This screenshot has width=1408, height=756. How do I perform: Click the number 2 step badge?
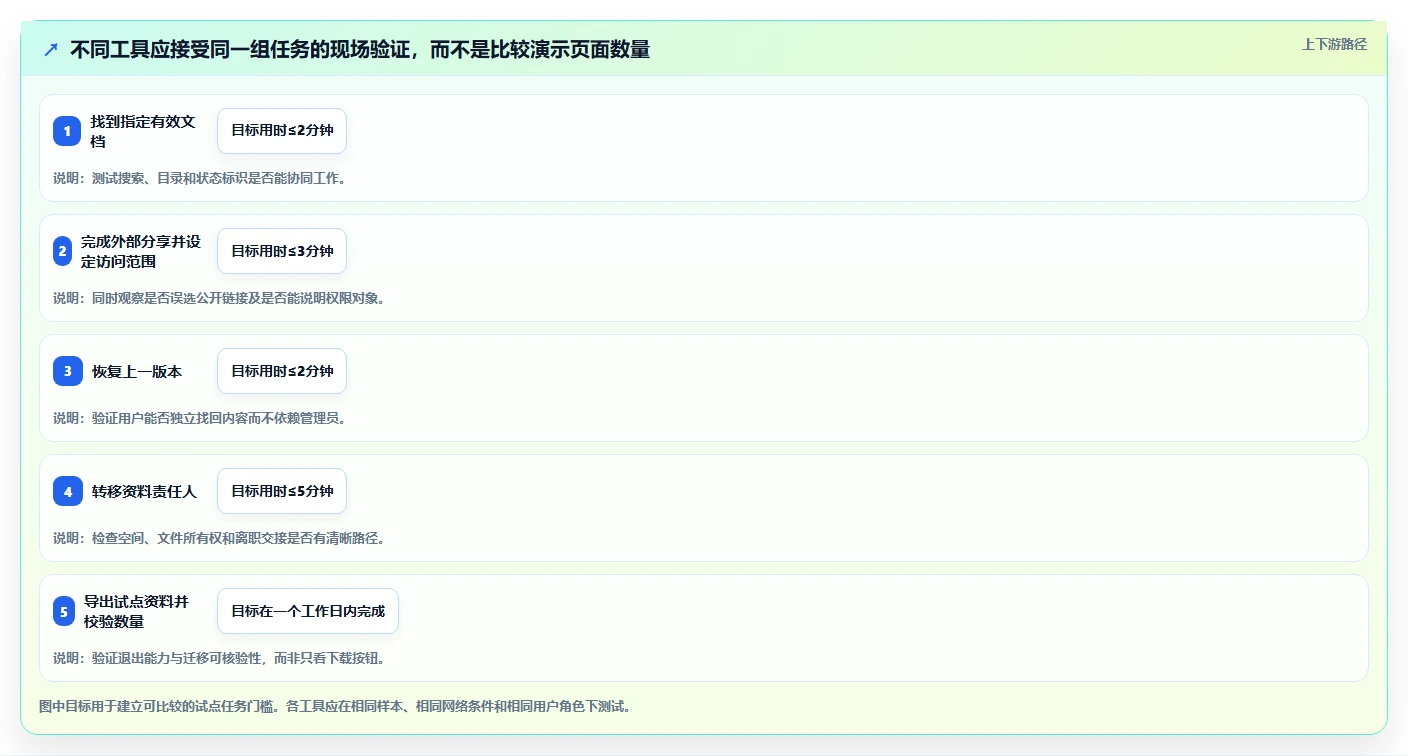click(62, 251)
